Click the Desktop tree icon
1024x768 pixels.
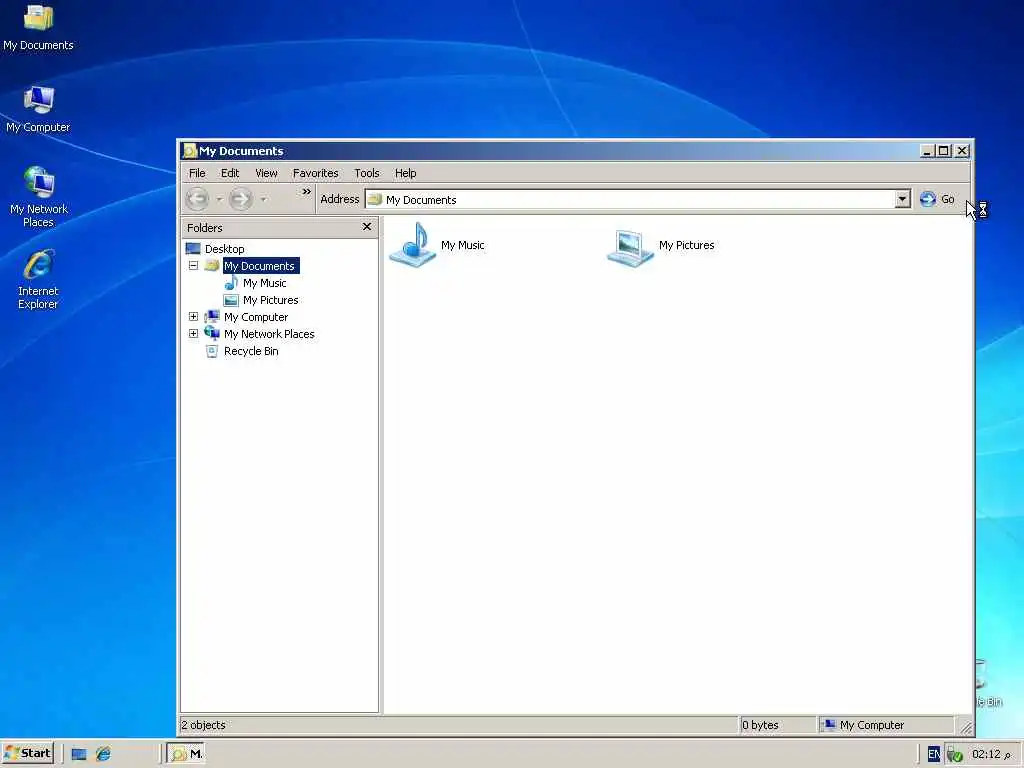[193, 248]
